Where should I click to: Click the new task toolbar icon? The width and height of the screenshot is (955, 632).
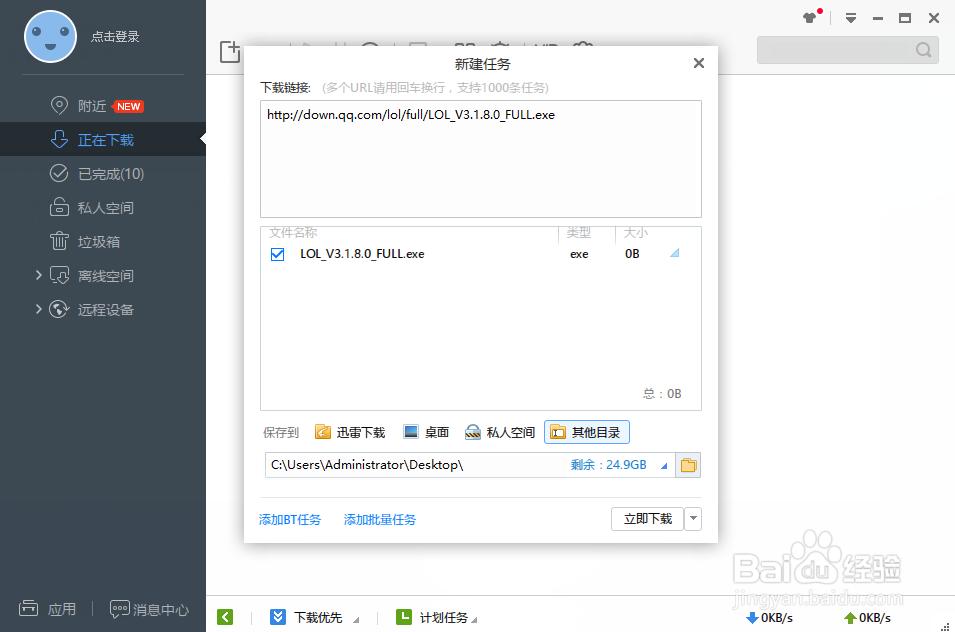[230, 52]
